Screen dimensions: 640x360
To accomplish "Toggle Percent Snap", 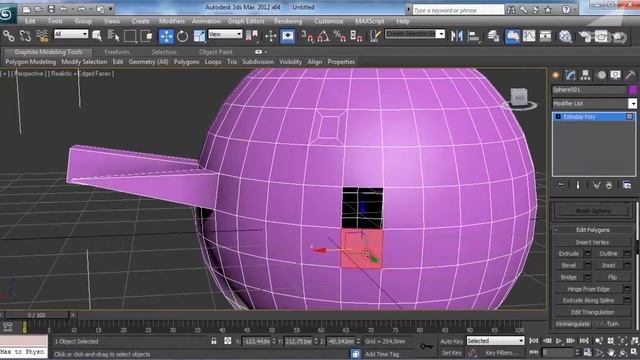I will pyautogui.click(x=340, y=36).
